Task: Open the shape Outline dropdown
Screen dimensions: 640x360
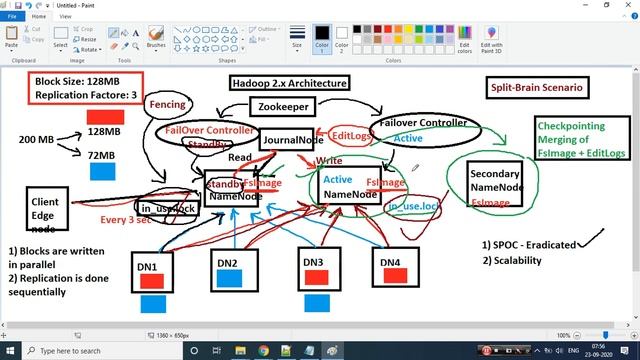Action: (x=264, y=29)
